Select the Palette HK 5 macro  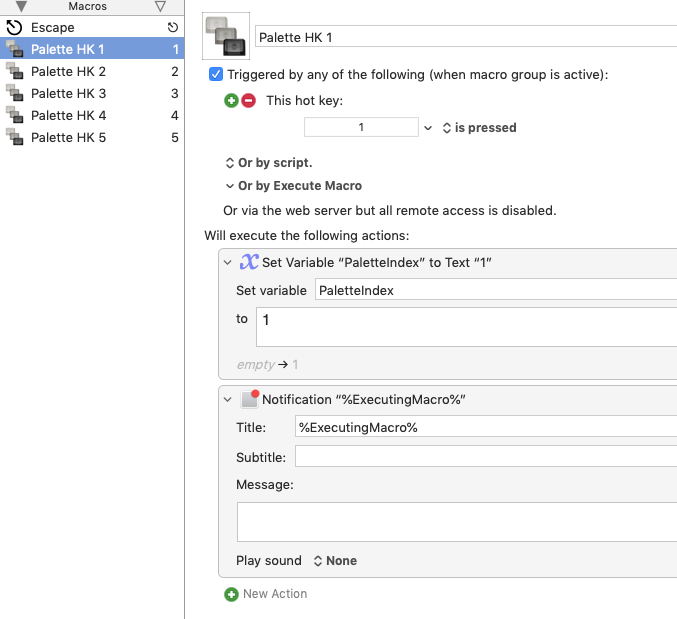68,138
